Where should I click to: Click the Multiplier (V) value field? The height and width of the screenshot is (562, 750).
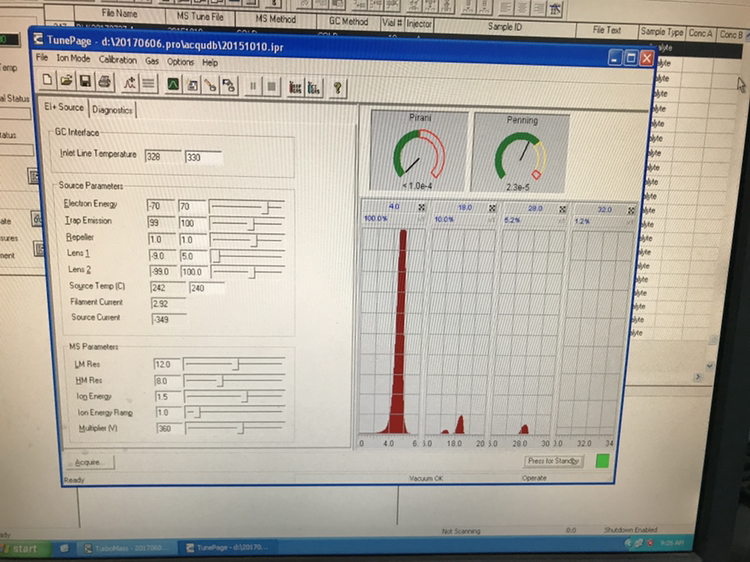click(x=170, y=428)
